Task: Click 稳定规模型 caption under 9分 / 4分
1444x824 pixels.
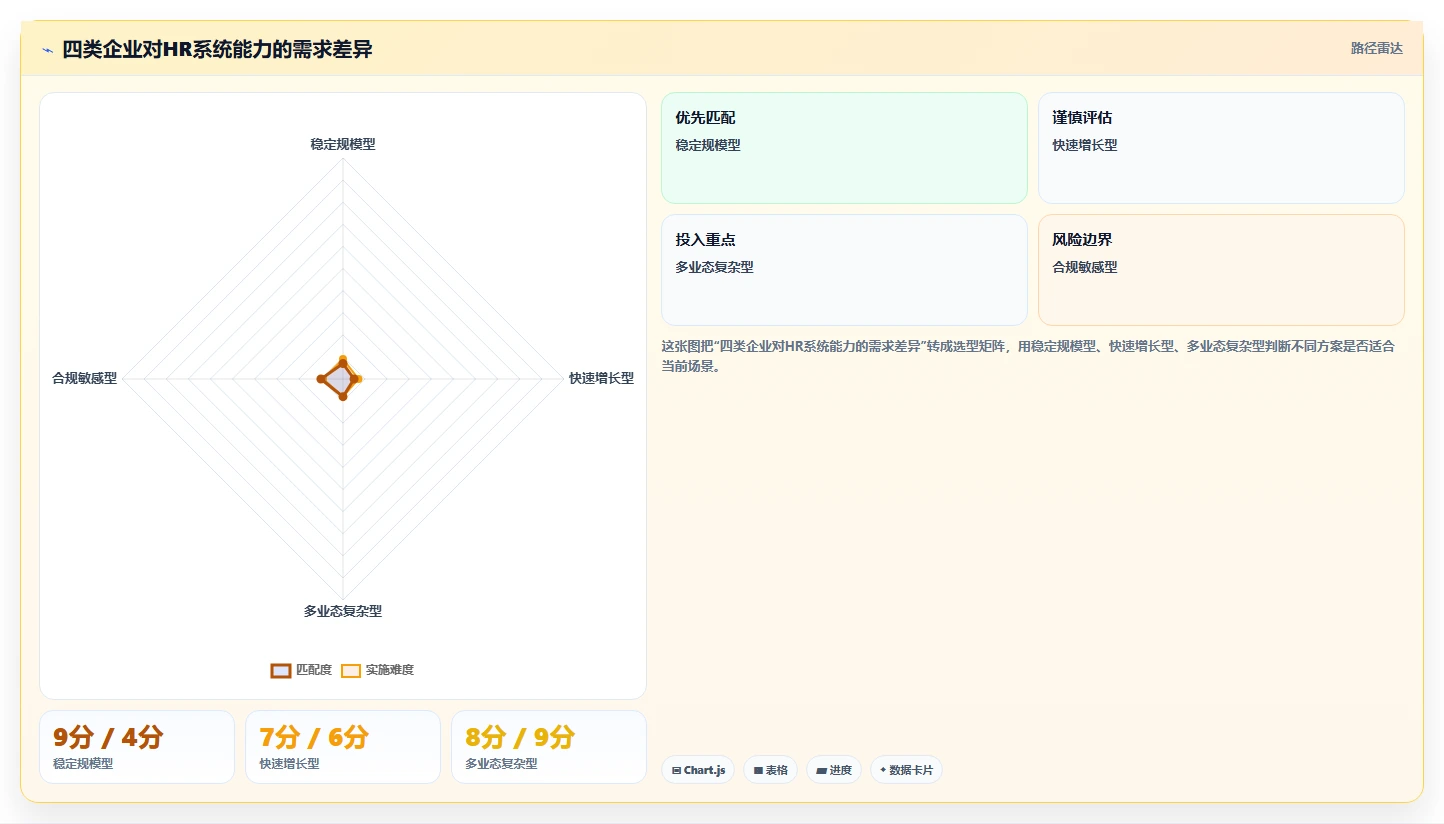Action: [83, 764]
